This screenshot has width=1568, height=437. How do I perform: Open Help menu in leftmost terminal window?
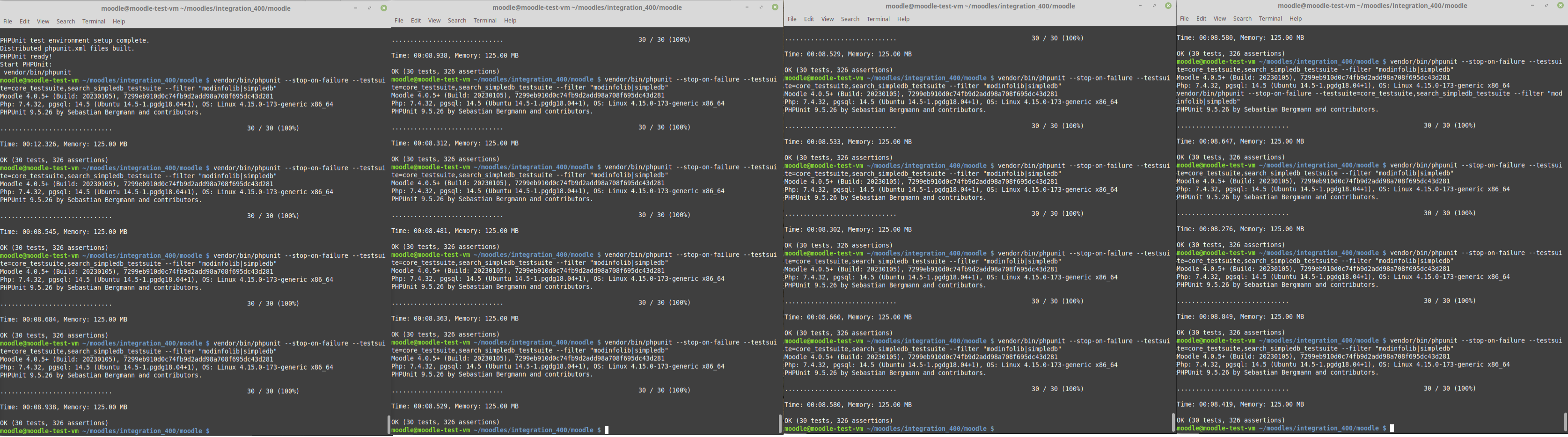[119, 22]
